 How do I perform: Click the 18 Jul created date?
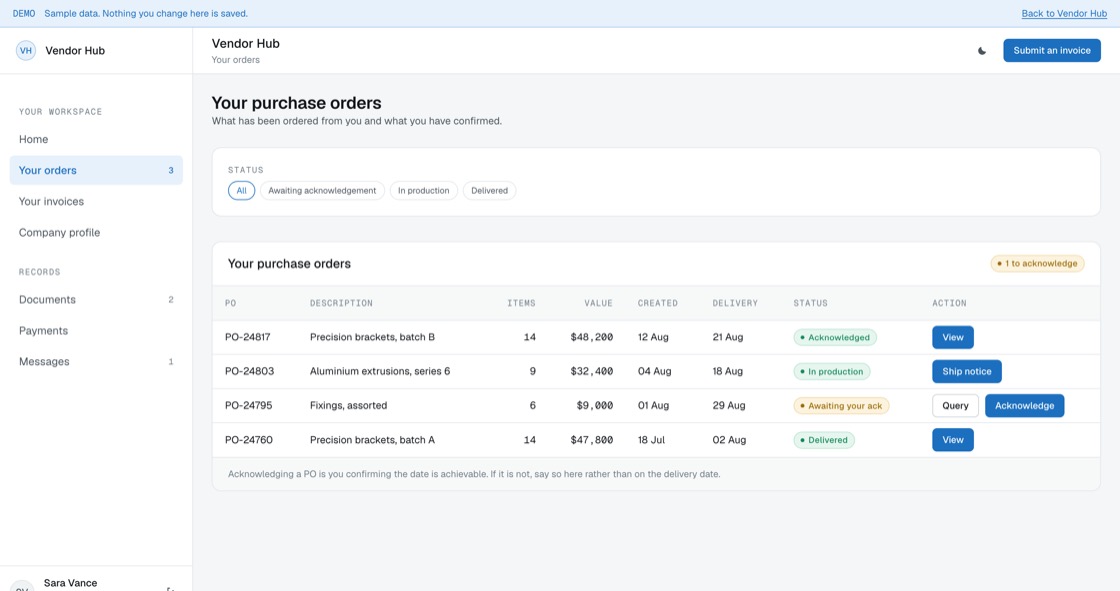651,440
